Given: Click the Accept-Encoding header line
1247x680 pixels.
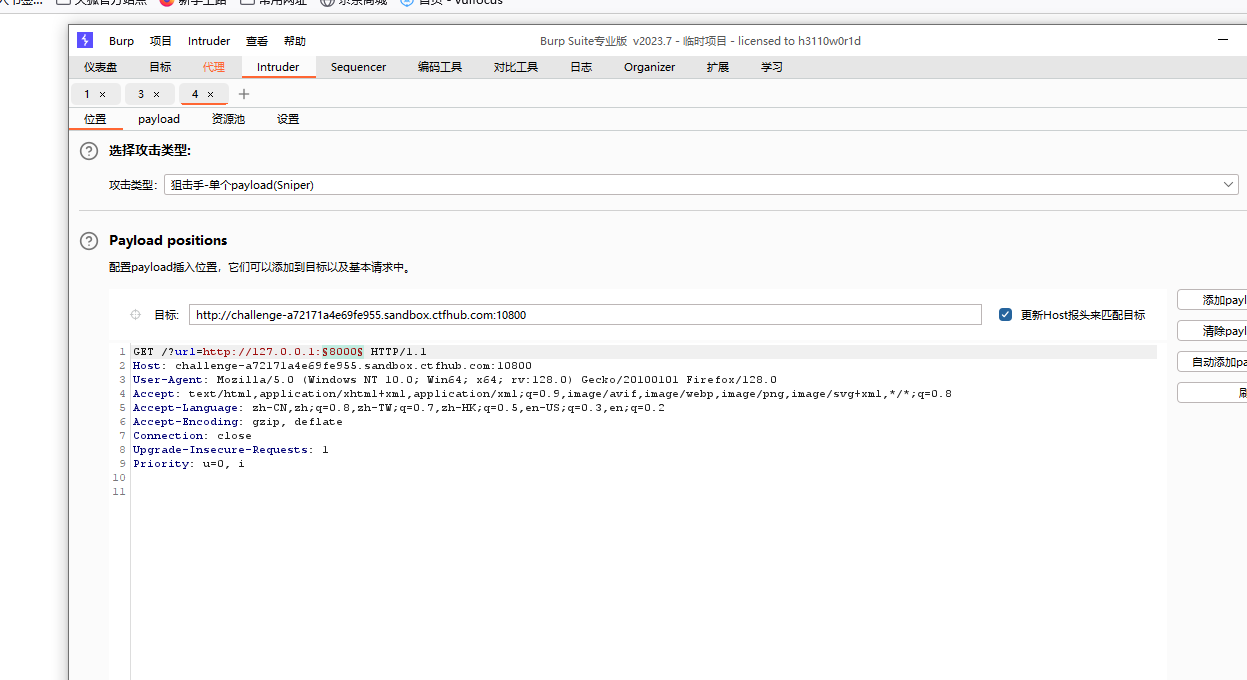Looking at the screenshot, I should 238,422.
